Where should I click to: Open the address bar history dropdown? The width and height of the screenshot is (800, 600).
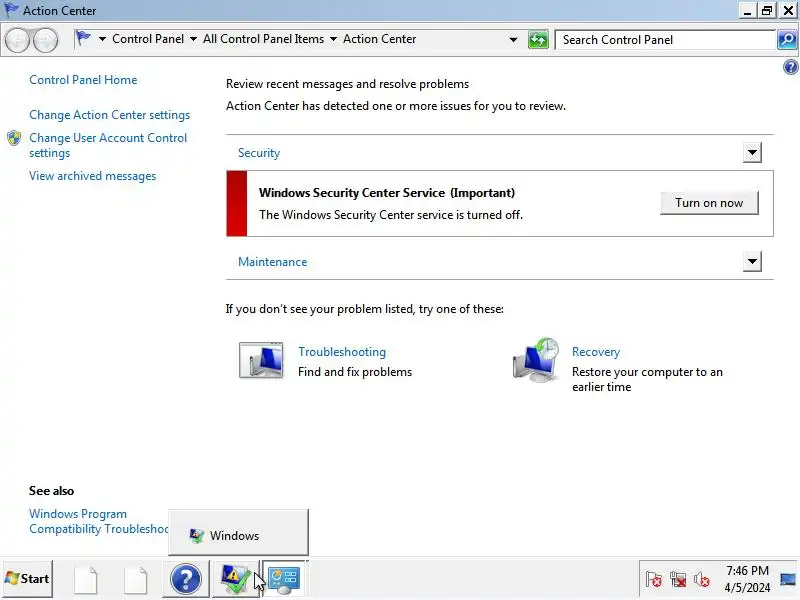point(513,39)
